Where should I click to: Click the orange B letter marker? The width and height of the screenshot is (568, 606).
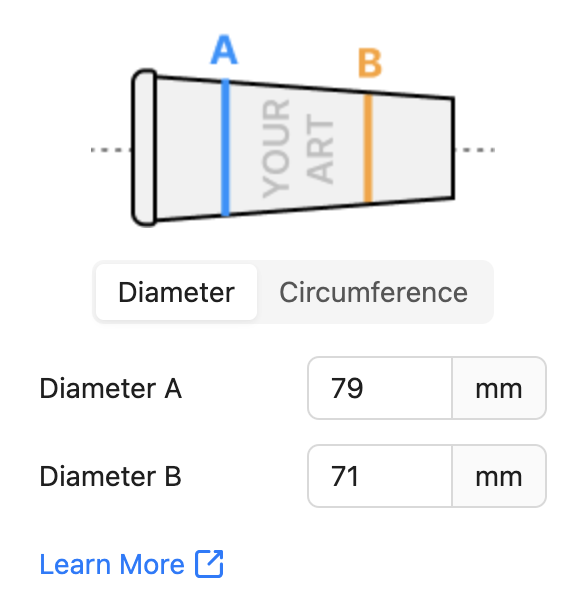pos(370,63)
